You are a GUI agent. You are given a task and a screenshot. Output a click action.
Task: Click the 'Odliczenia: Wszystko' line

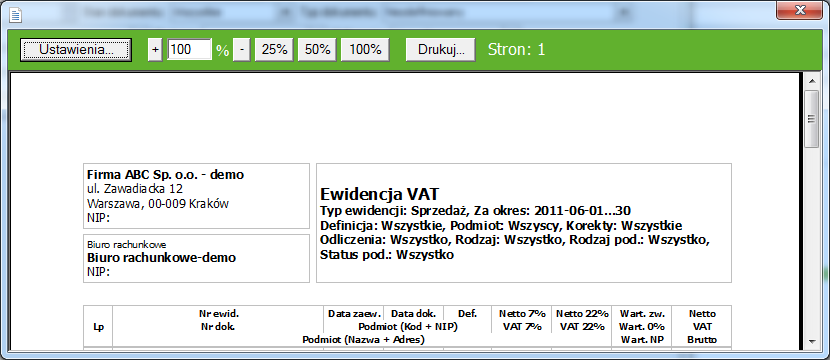(x=515, y=240)
